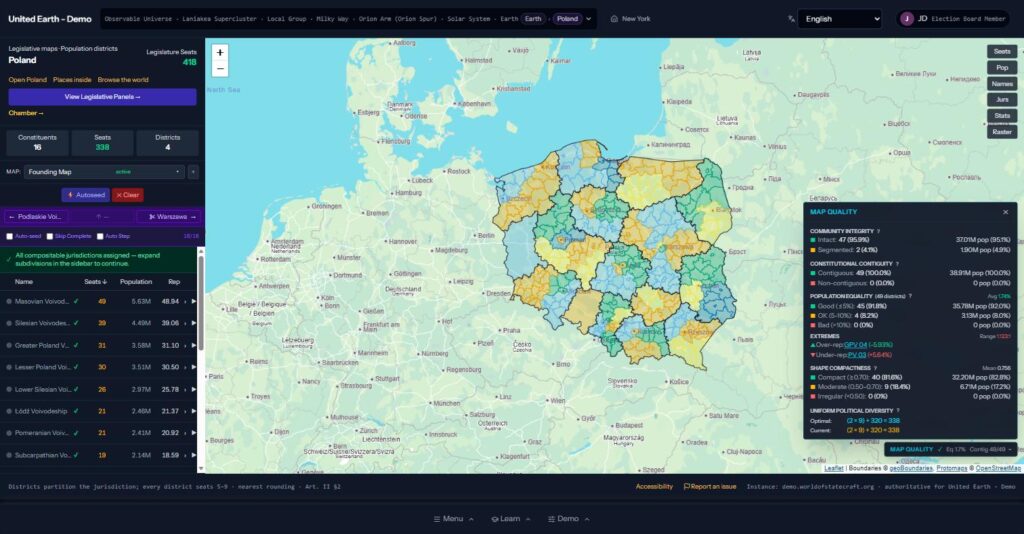Open the Constitutional Contiguity help question mark
This screenshot has height=534, width=1024.
pyautogui.click(x=897, y=264)
